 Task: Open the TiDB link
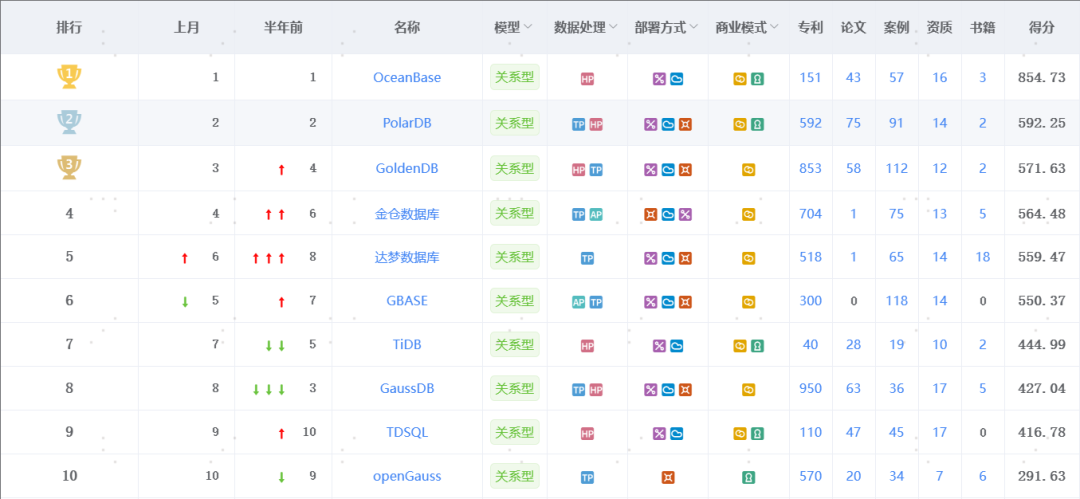[x=407, y=345]
